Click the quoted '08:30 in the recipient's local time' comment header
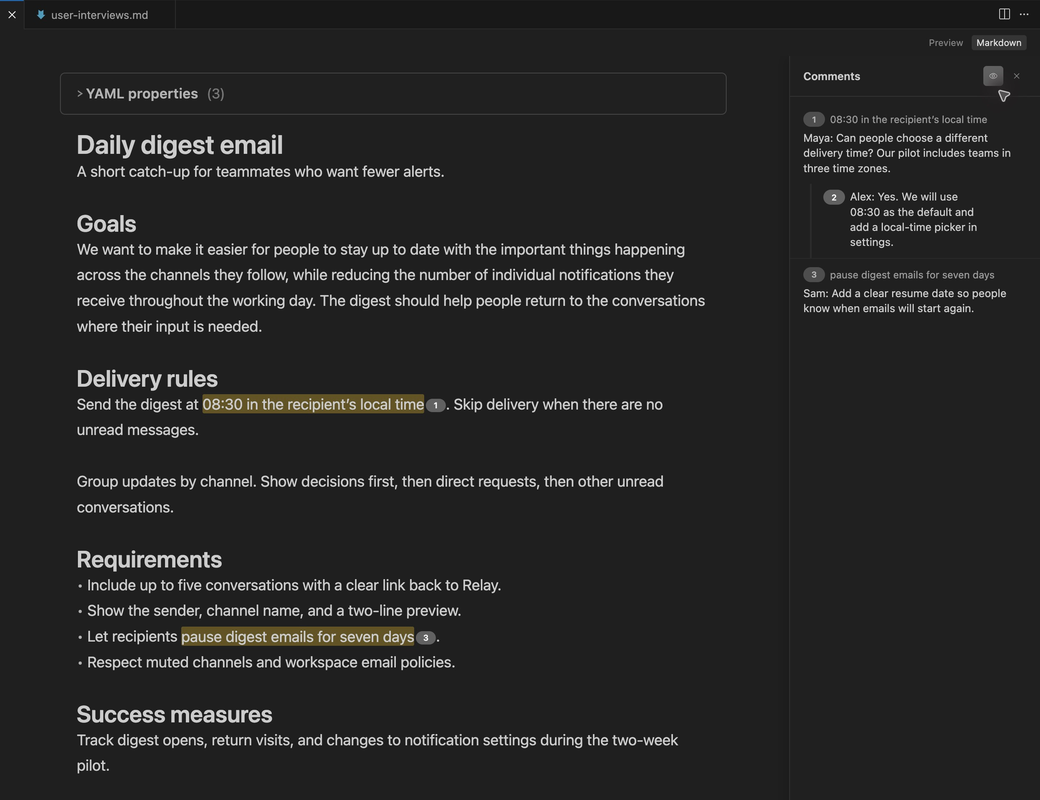The width and height of the screenshot is (1040, 800). tap(908, 119)
